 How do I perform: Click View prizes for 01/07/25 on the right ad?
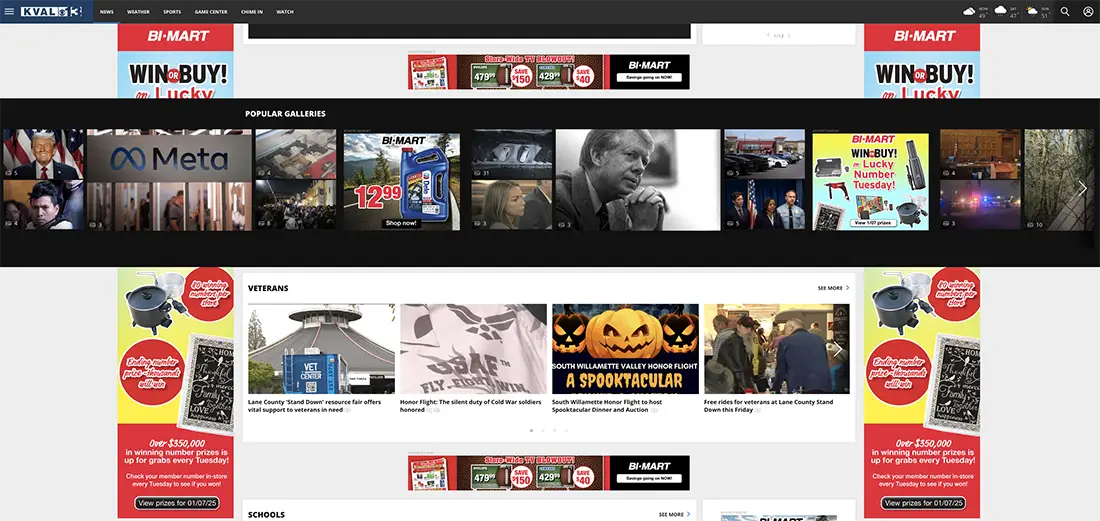[x=925, y=503]
